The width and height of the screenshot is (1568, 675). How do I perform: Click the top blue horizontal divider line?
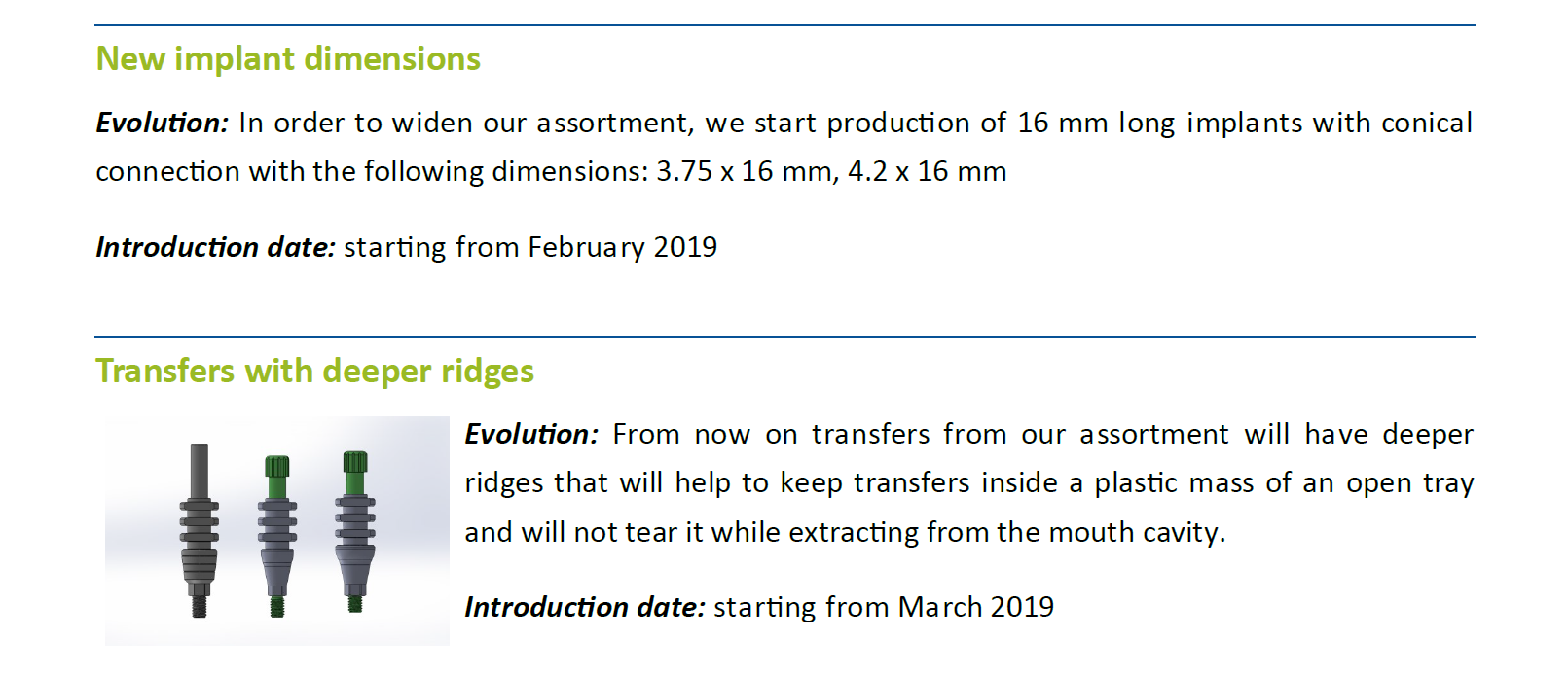(784, 25)
